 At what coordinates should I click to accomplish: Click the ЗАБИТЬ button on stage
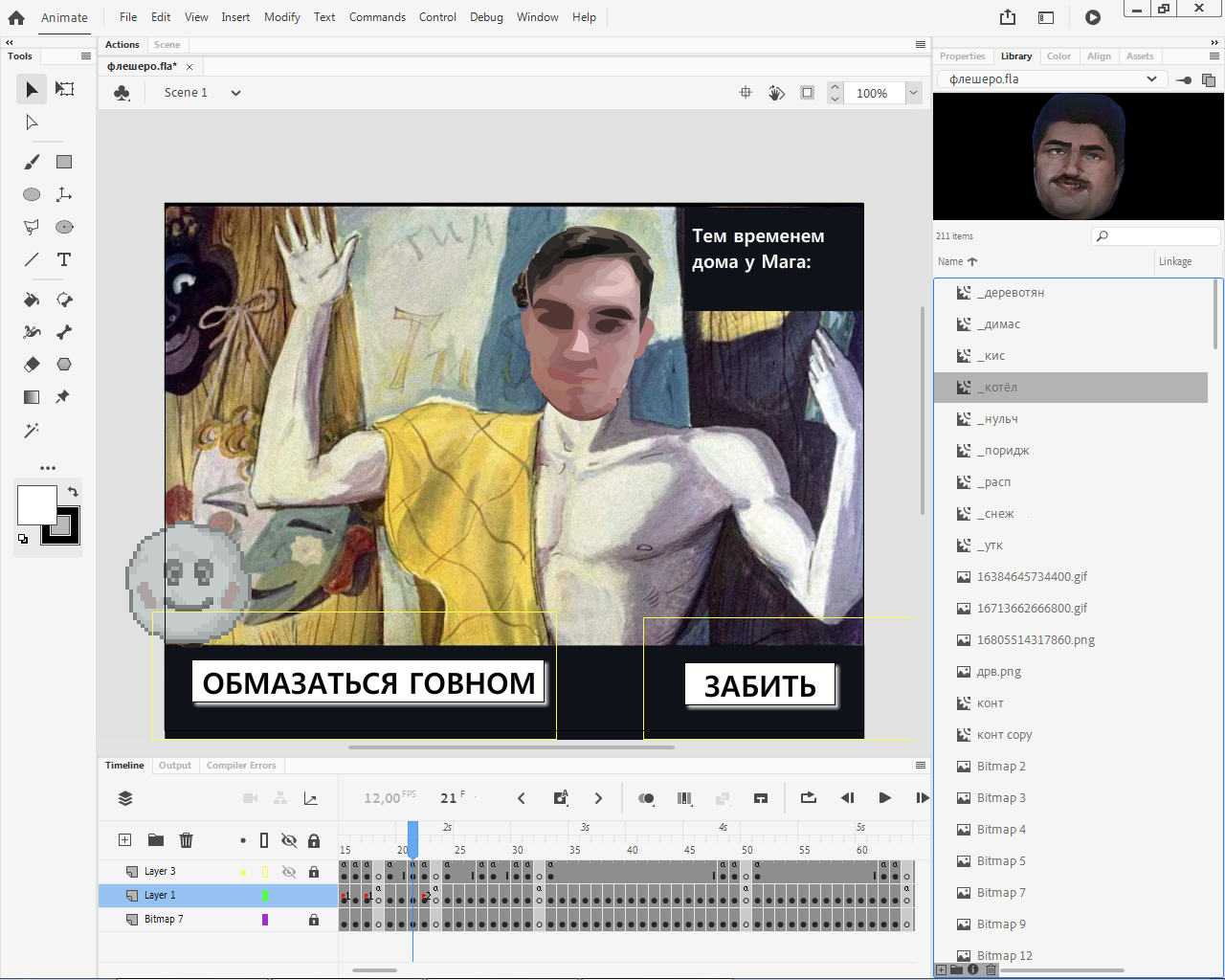coord(760,685)
